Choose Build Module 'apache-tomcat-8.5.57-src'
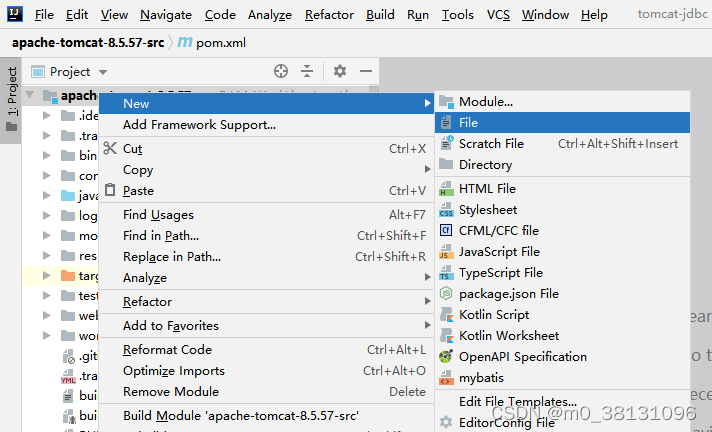Viewport: 712px width, 432px height. (x=267, y=416)
